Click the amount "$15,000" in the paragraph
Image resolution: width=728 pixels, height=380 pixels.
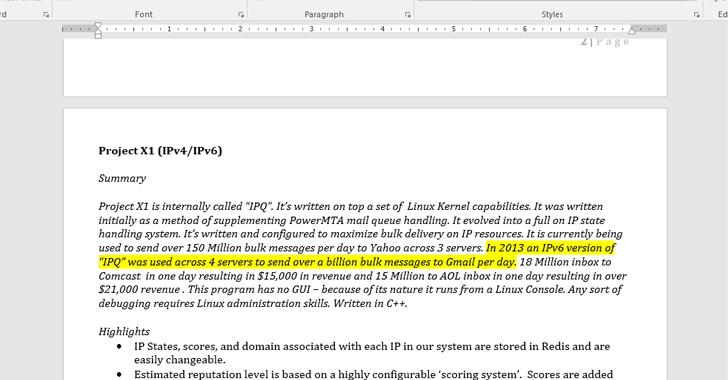pos(277,276)
